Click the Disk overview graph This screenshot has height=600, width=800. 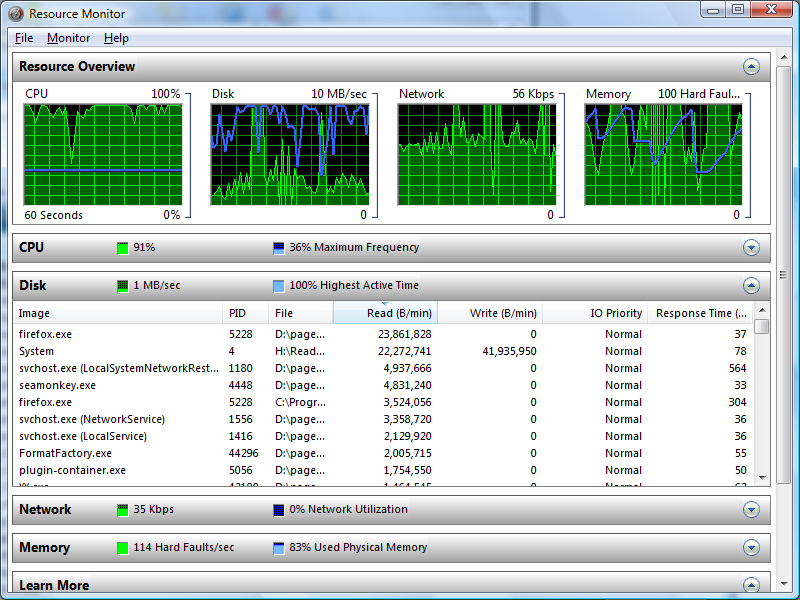(290, 155)
